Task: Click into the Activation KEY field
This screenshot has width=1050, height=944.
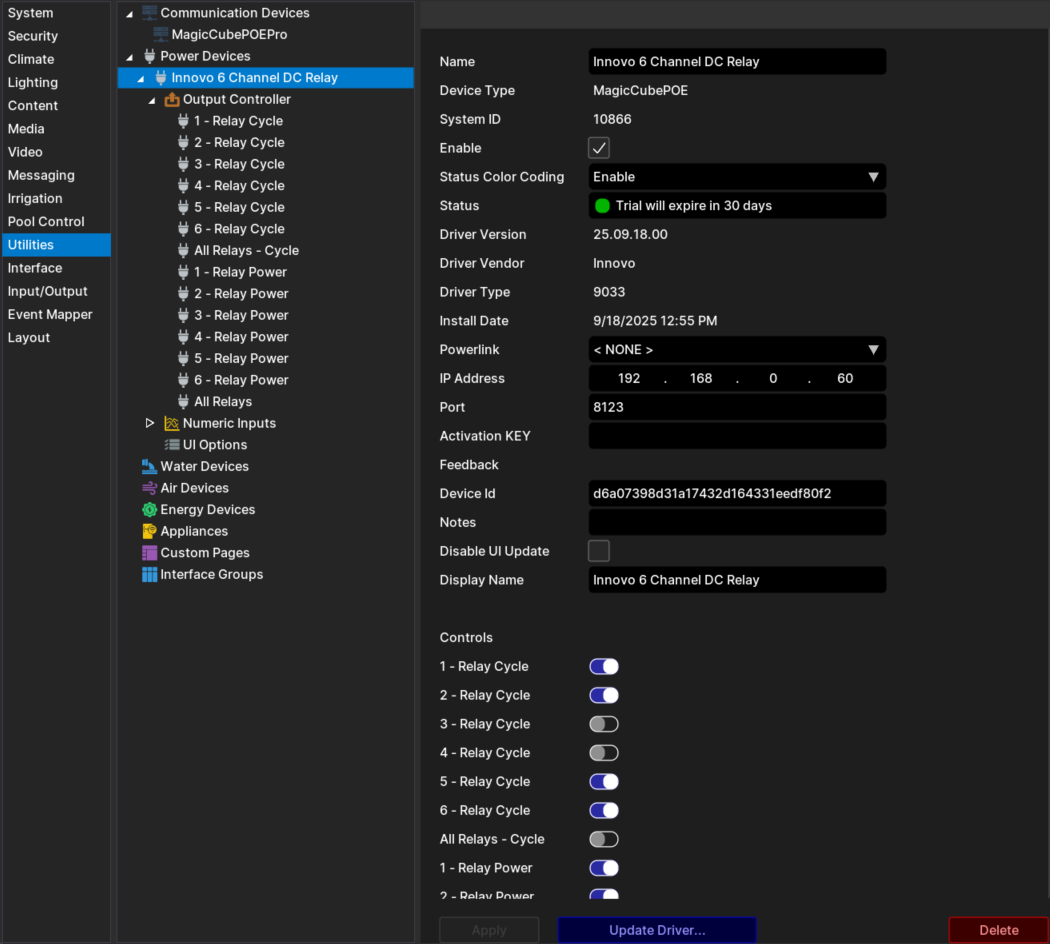Action: tap(737, 436)
